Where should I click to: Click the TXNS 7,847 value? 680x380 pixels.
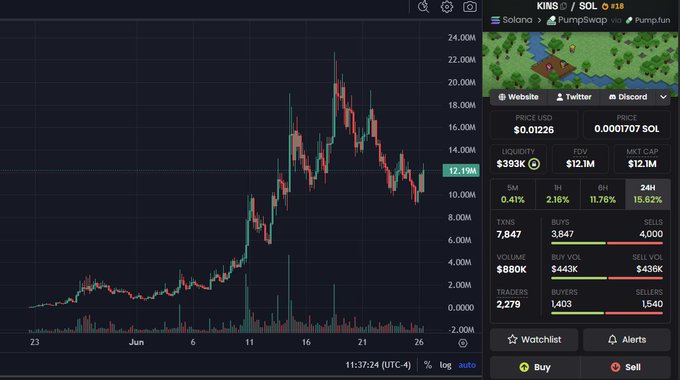tap(509, 235)
